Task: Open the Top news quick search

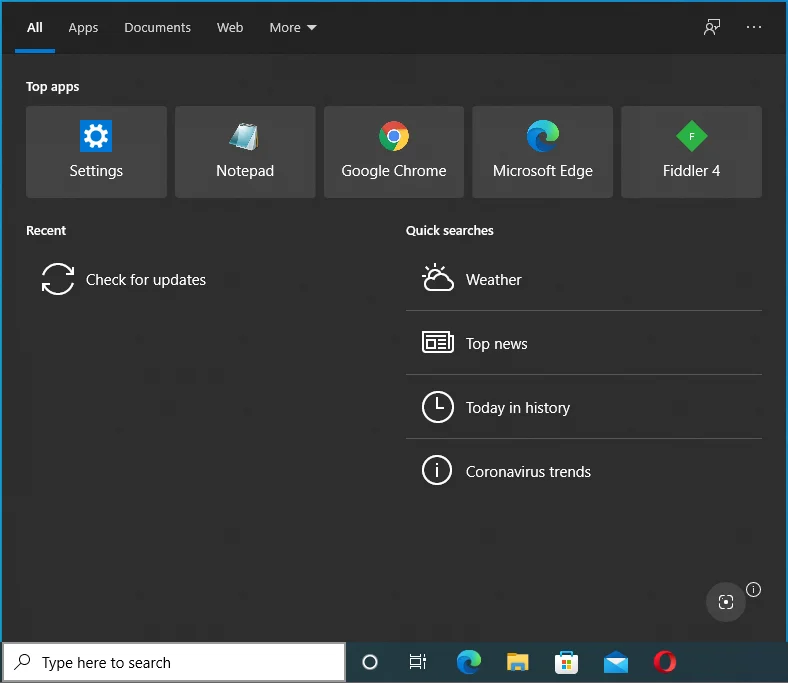Action: click(x=583, y=343)
